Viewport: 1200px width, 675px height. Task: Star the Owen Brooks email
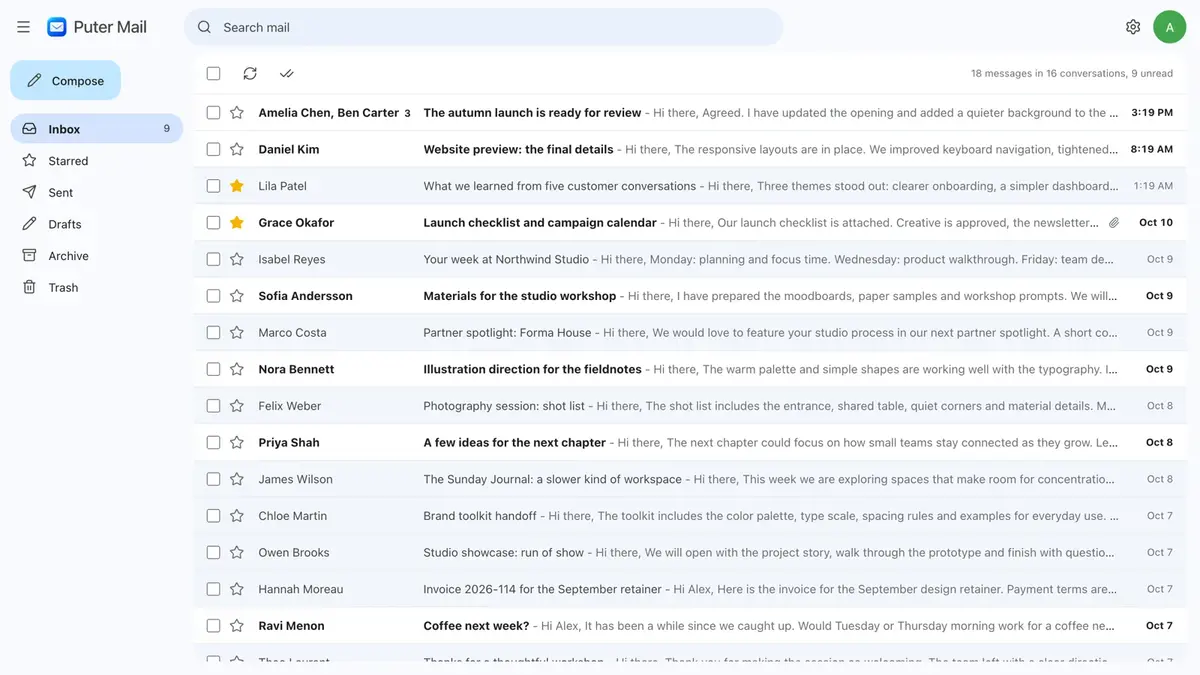pyautogui.click(x=237, y=553)
